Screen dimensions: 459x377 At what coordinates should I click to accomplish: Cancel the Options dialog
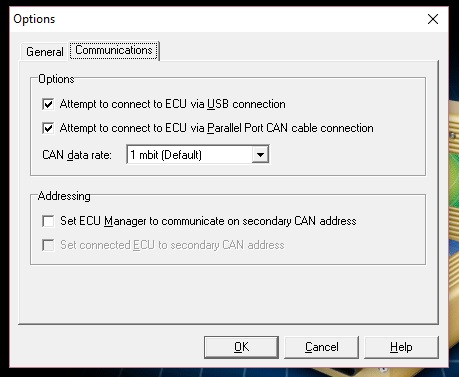[322, 347]
